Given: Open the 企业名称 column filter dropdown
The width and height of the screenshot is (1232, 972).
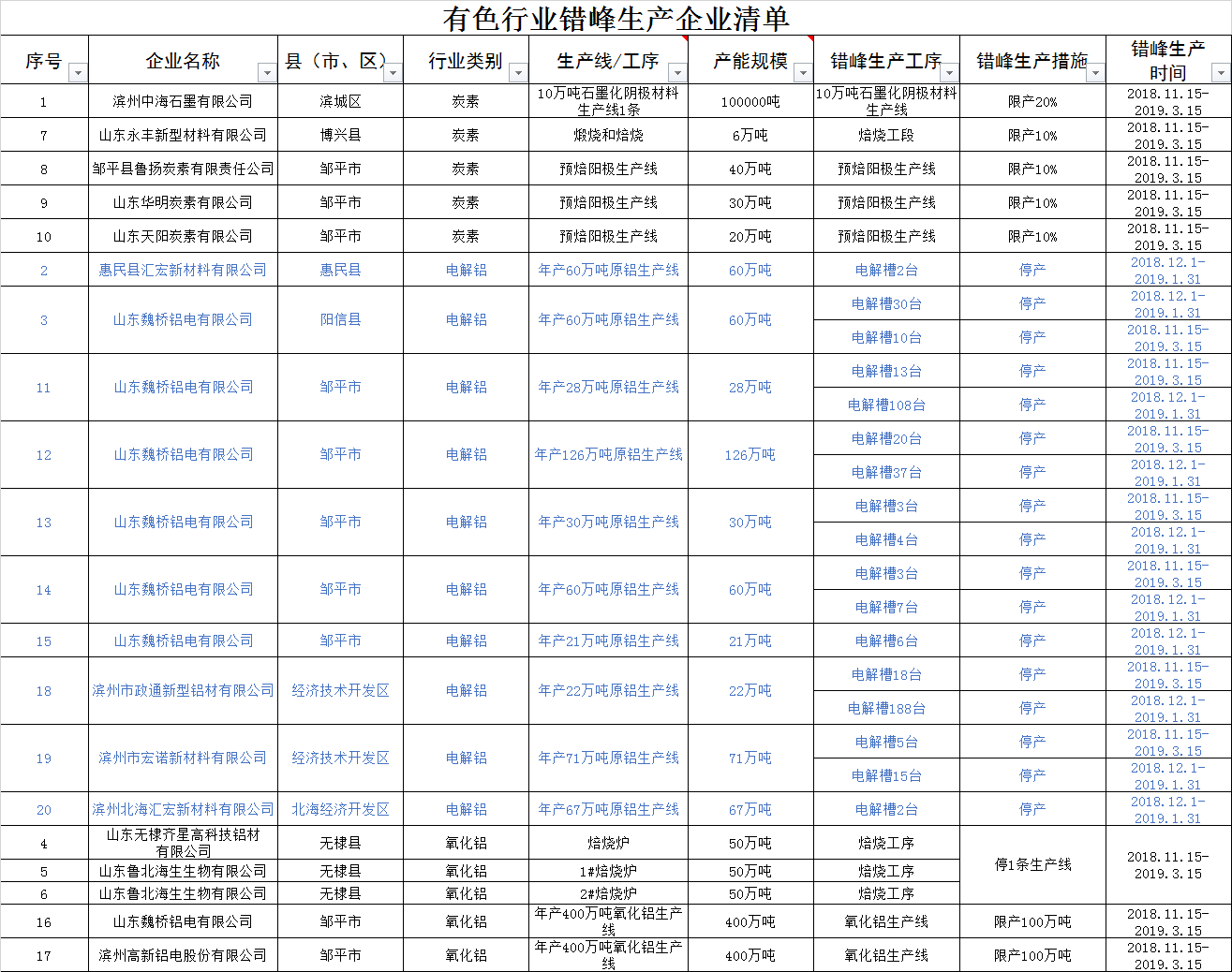Looking at the screenshot, I should point(267,73).
